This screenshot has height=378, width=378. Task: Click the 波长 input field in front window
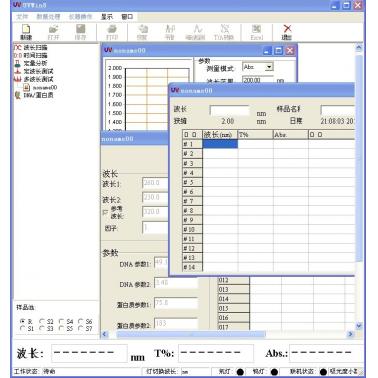coord(229,110)
